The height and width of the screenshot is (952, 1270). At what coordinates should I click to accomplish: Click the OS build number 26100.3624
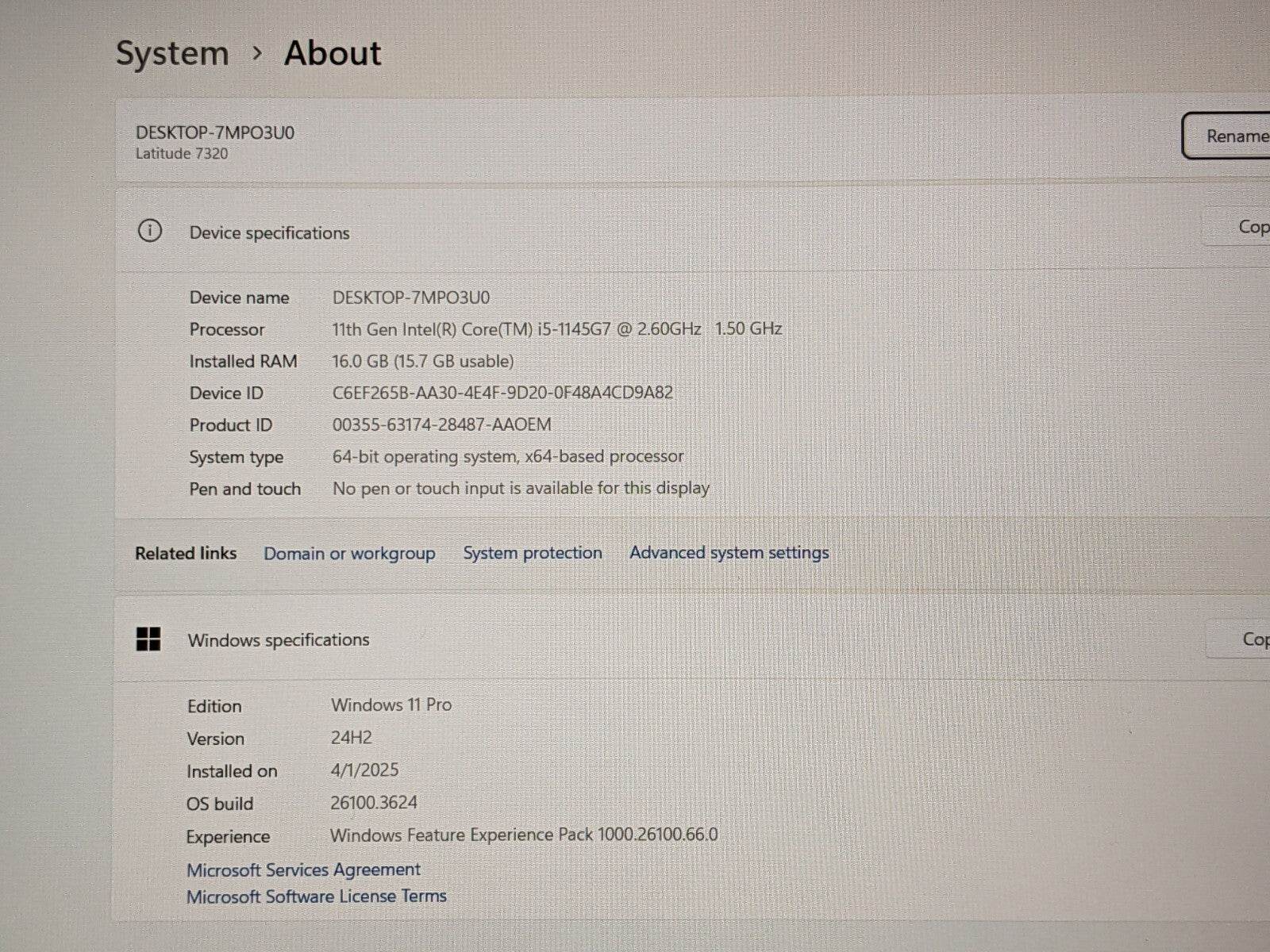click(x=373, y=802)
